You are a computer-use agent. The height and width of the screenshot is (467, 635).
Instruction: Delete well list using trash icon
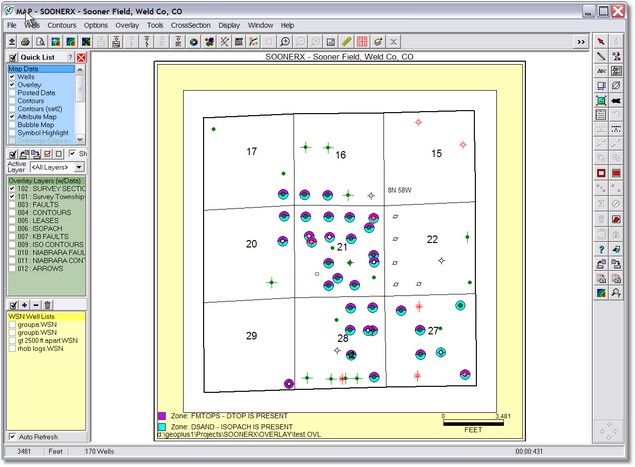47,304
